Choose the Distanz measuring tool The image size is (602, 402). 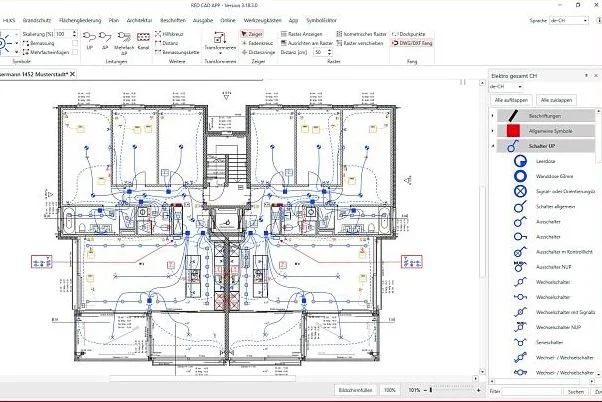(166, 43)
